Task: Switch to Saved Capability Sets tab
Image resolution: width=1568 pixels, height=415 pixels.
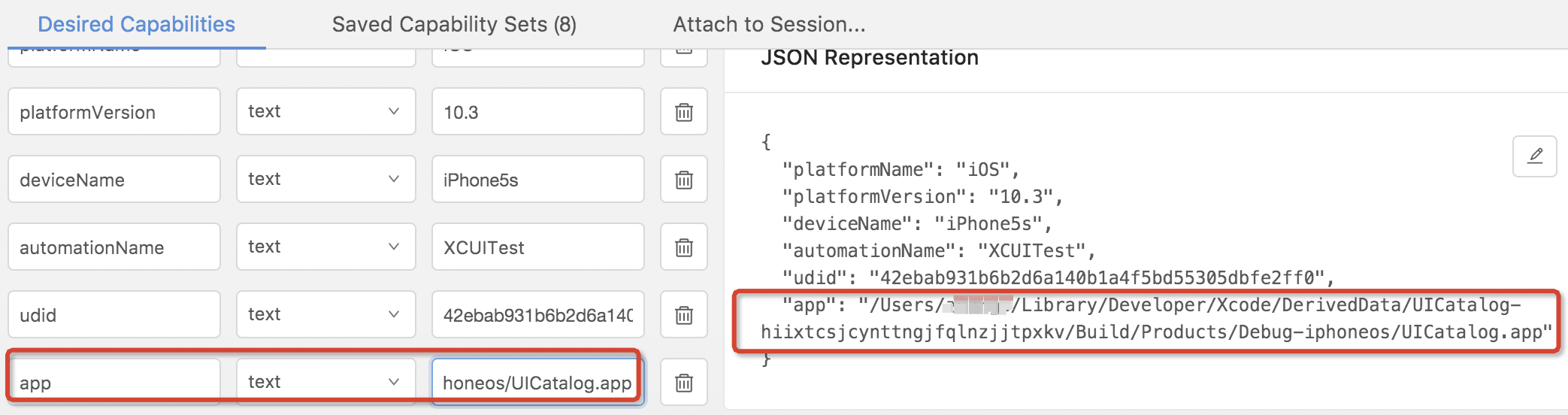Action: point(454,24)
